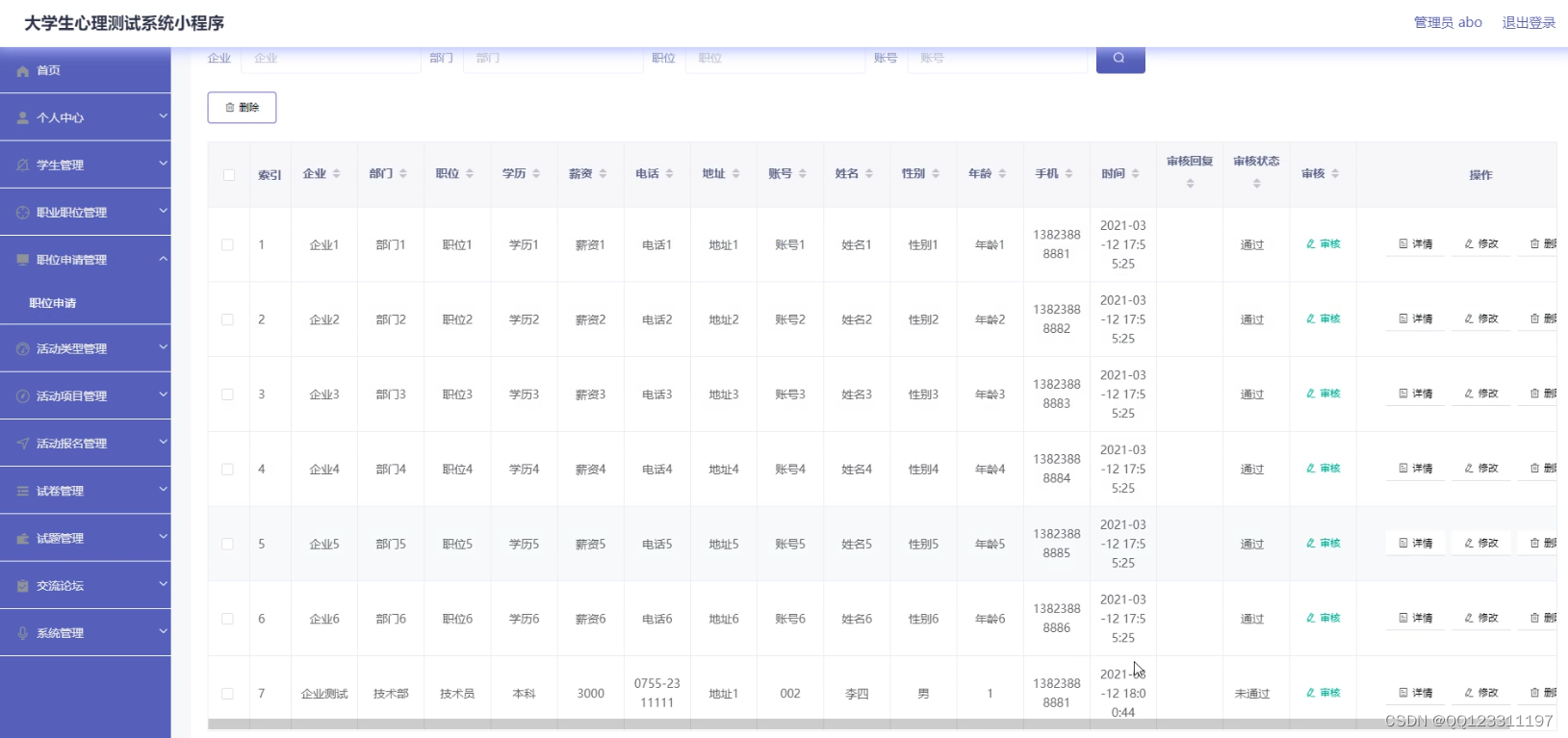Click 审核 in row 1

pyautogui.click(x=1324, y=244)
